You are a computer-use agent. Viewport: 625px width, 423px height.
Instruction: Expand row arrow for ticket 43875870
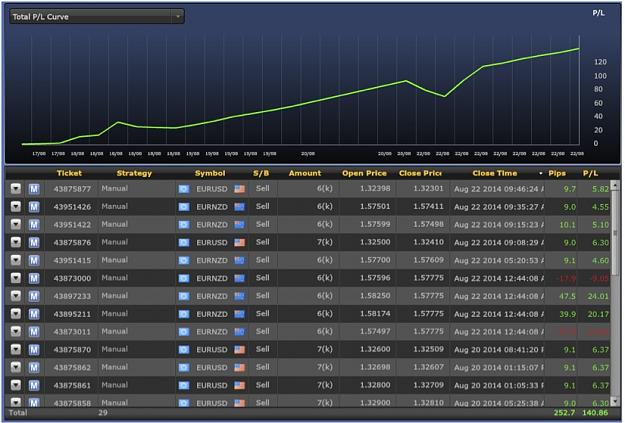point(16,349)
